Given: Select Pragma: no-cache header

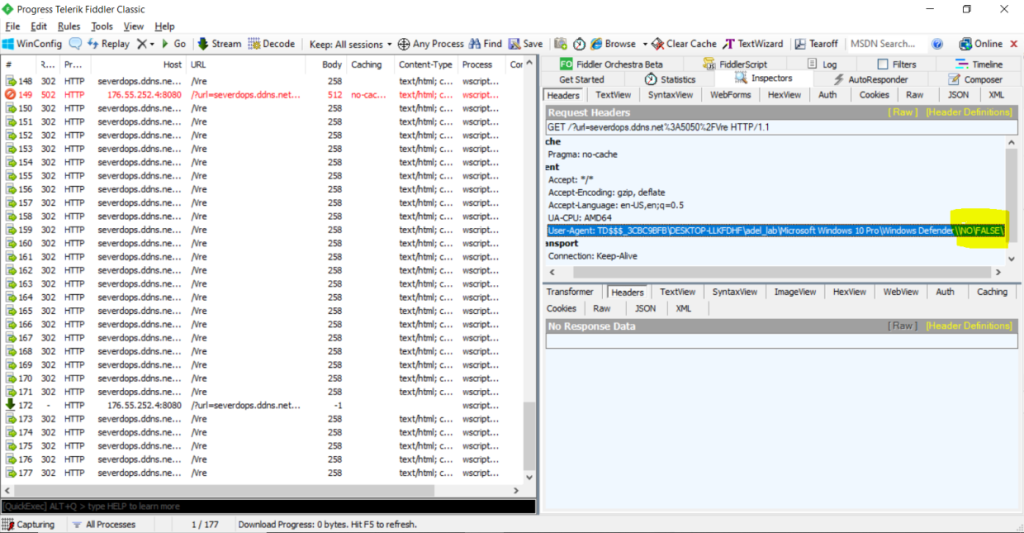Looking at the screenshot, I should [583, 155].
